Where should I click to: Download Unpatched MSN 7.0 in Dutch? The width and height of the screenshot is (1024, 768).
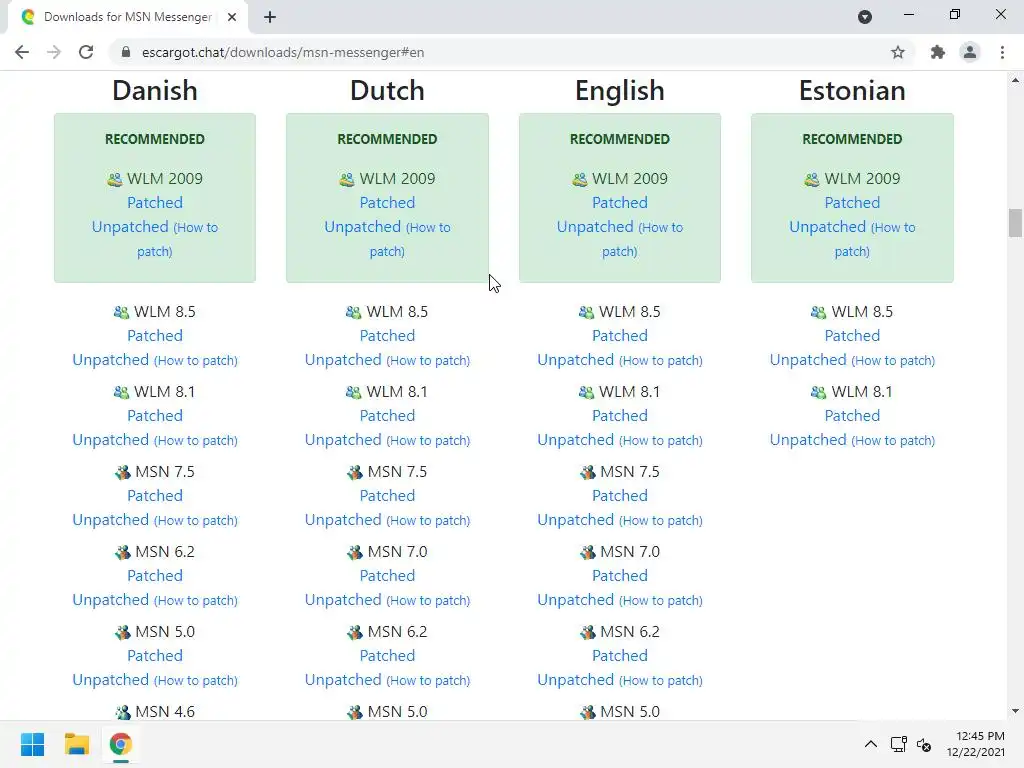tap(343, 600)
